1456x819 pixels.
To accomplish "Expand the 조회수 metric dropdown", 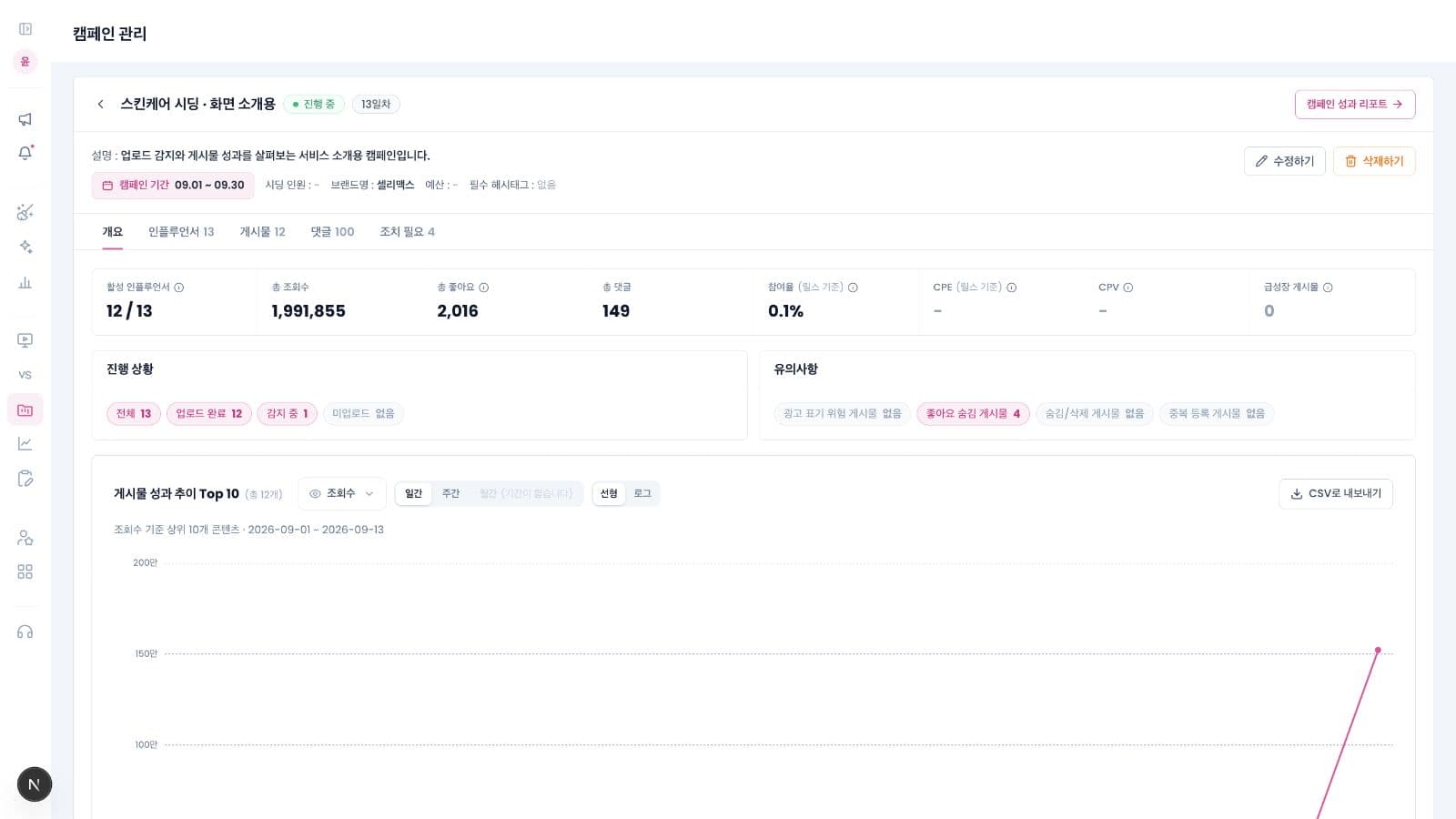I will [x=342, y=493].
